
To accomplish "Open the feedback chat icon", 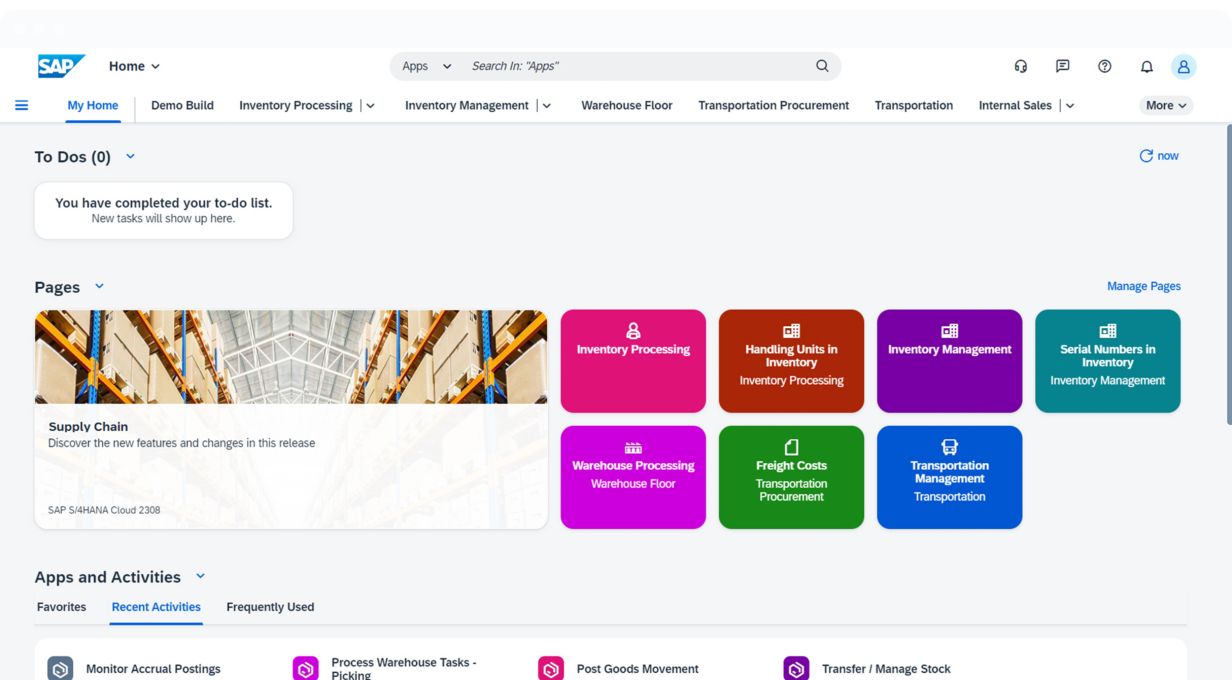I will pos(1062,66).
